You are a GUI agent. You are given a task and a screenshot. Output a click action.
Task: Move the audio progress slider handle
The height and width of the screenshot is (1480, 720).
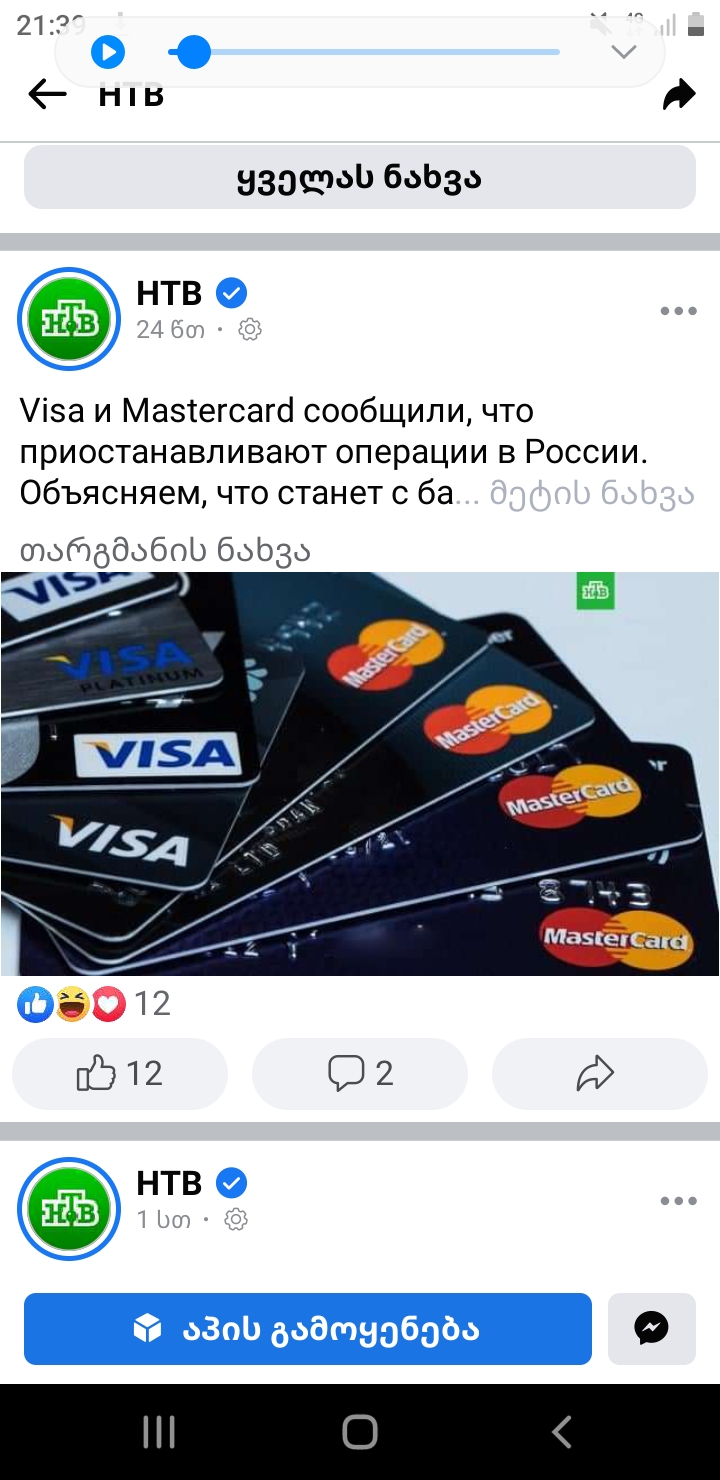tap(192, 52)
